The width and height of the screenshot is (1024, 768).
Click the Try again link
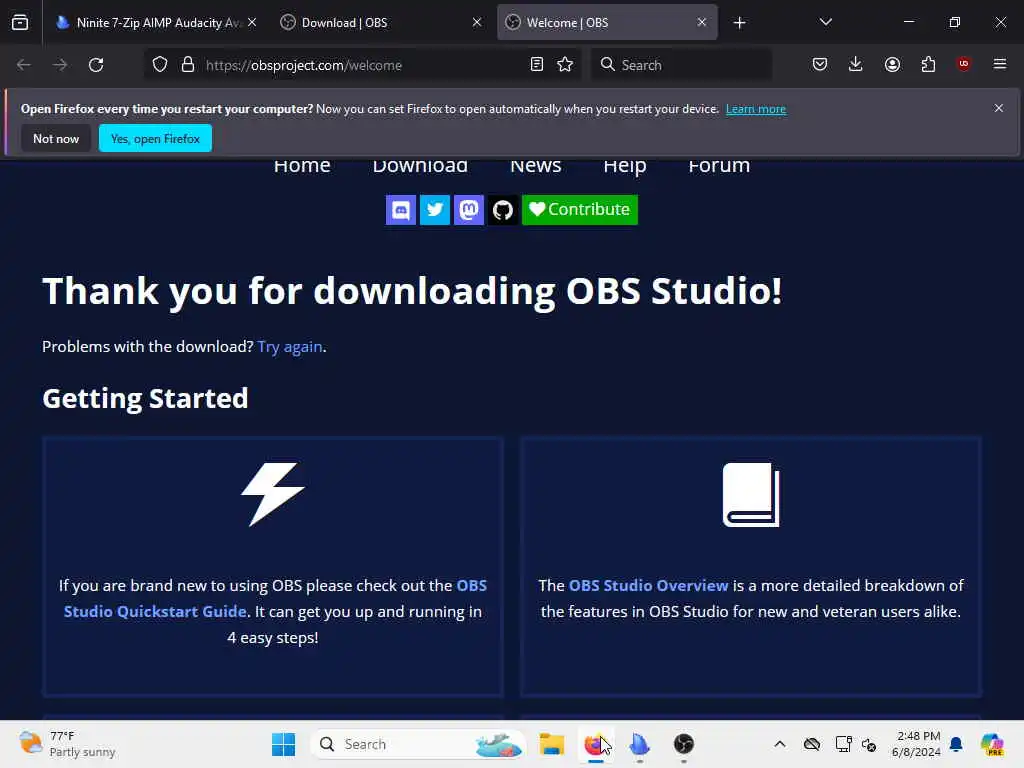tap(290, 347)
